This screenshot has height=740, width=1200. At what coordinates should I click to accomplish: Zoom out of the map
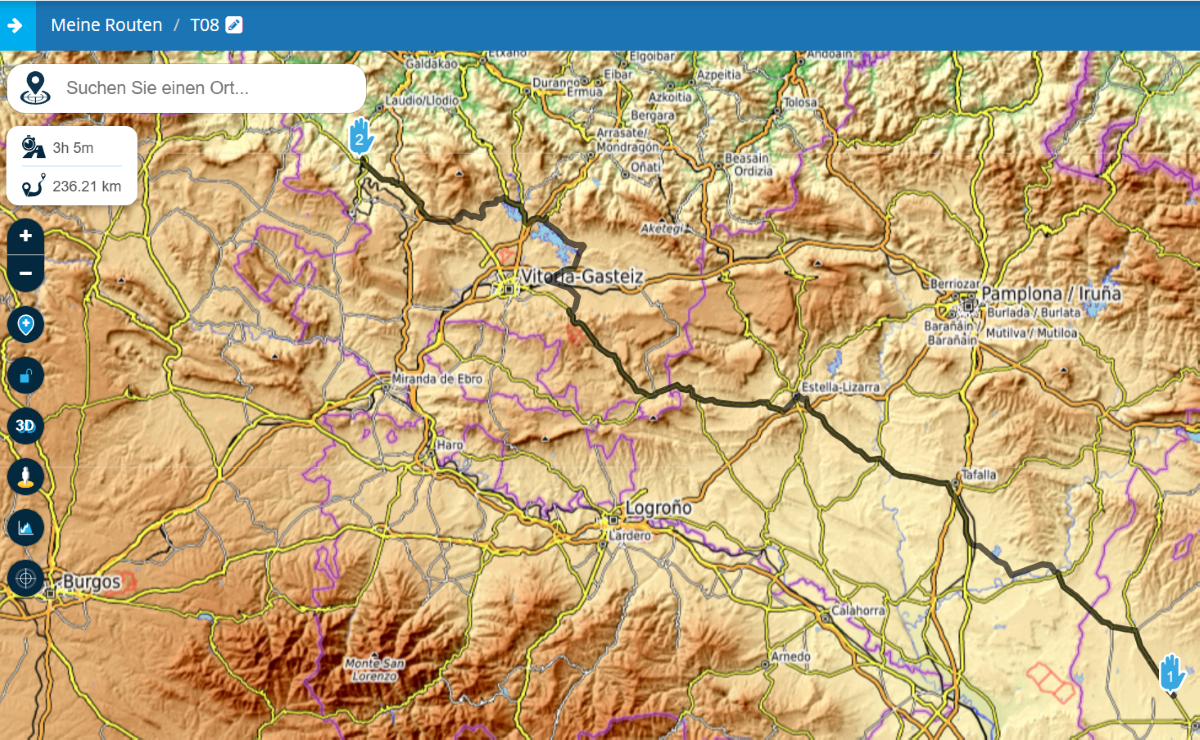click(26, 273)
